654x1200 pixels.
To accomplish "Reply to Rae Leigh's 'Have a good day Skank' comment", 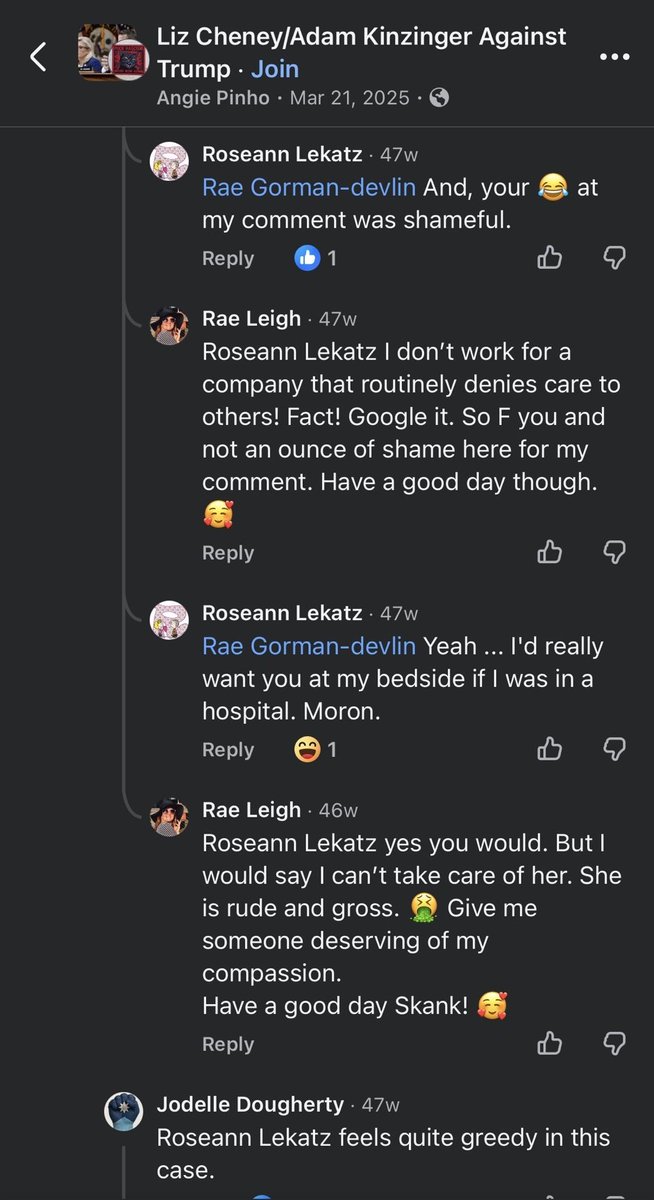I will [x=228, y=1044].
